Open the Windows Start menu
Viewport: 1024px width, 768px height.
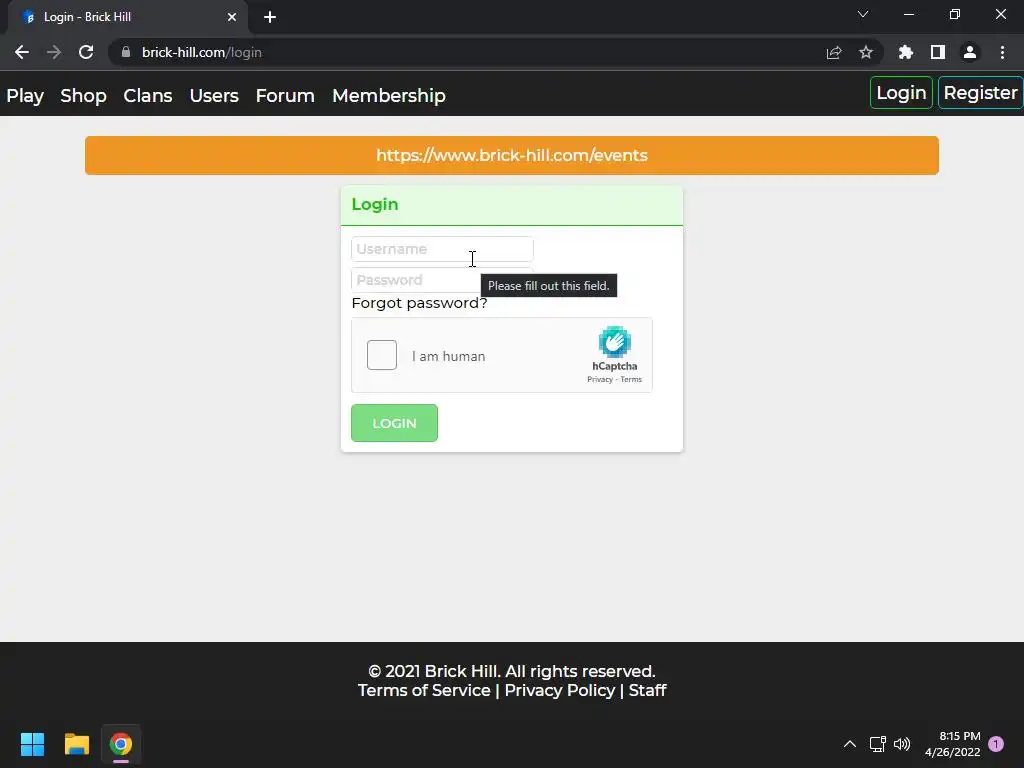tap(32, 744)
